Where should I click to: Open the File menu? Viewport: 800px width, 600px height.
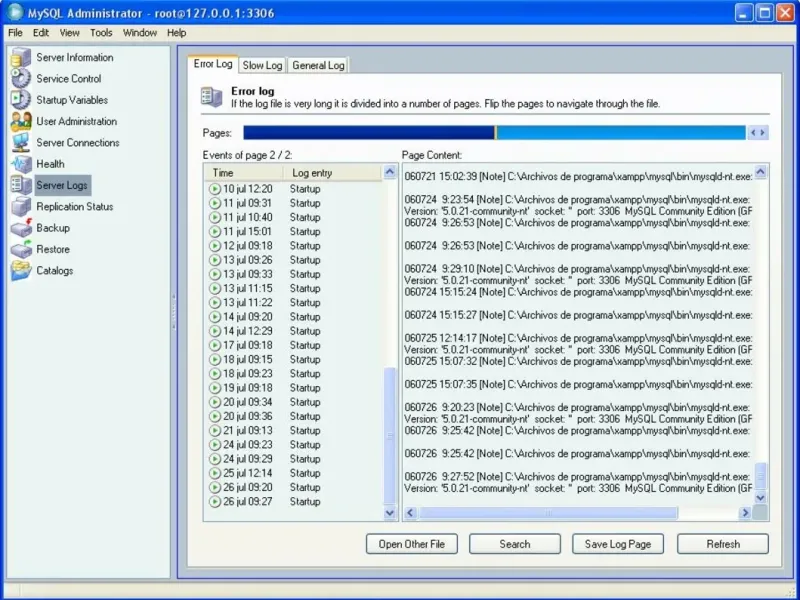(x=15, y=33)
